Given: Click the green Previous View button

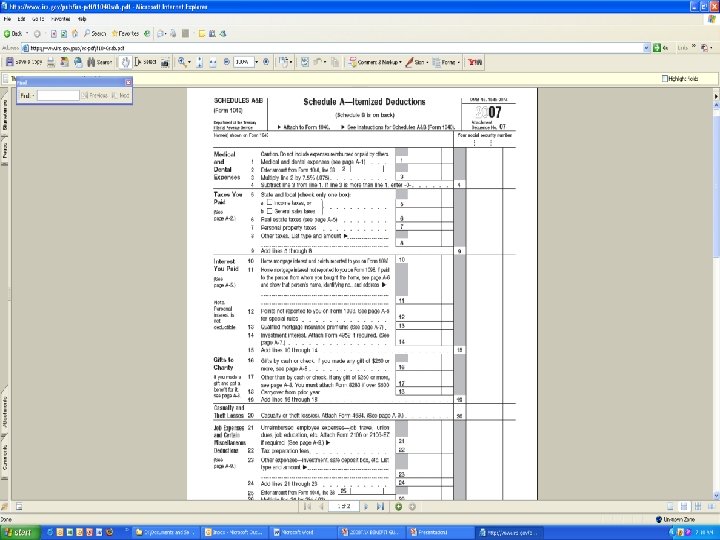Looking at the screenshot, I should (399, 506).
